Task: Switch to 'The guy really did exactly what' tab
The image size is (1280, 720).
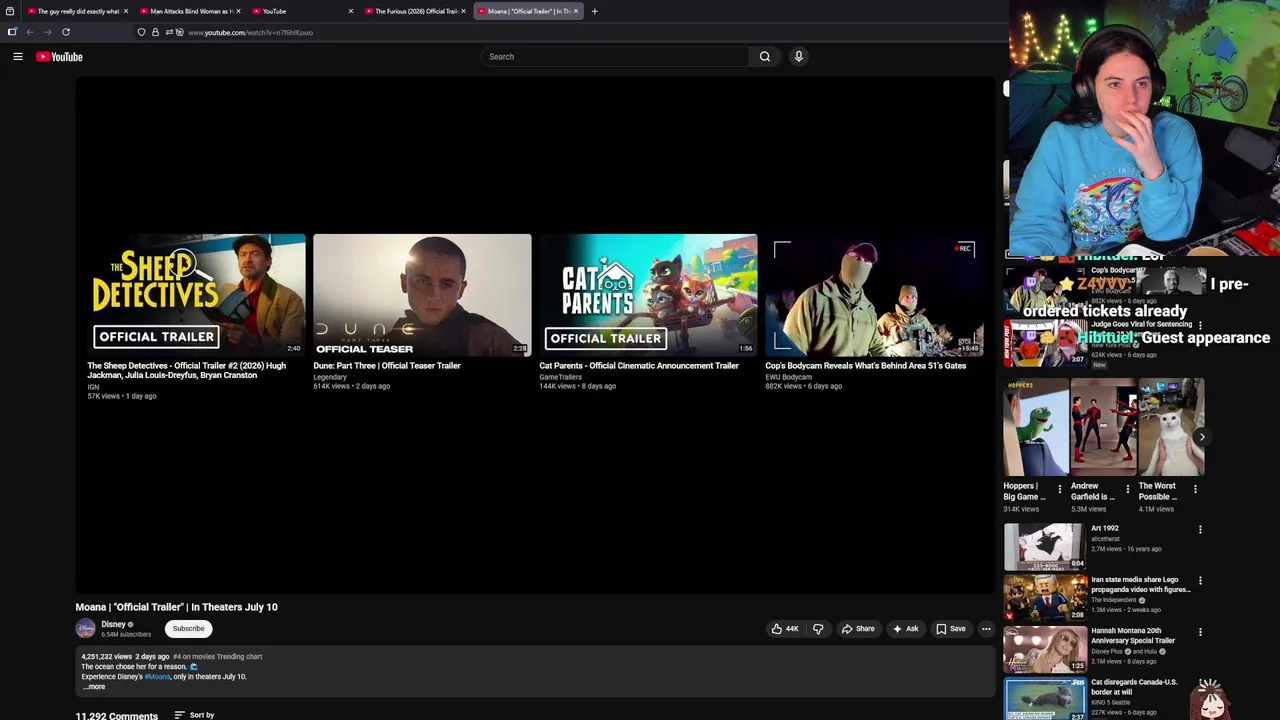Action: (x=77, y=11)
